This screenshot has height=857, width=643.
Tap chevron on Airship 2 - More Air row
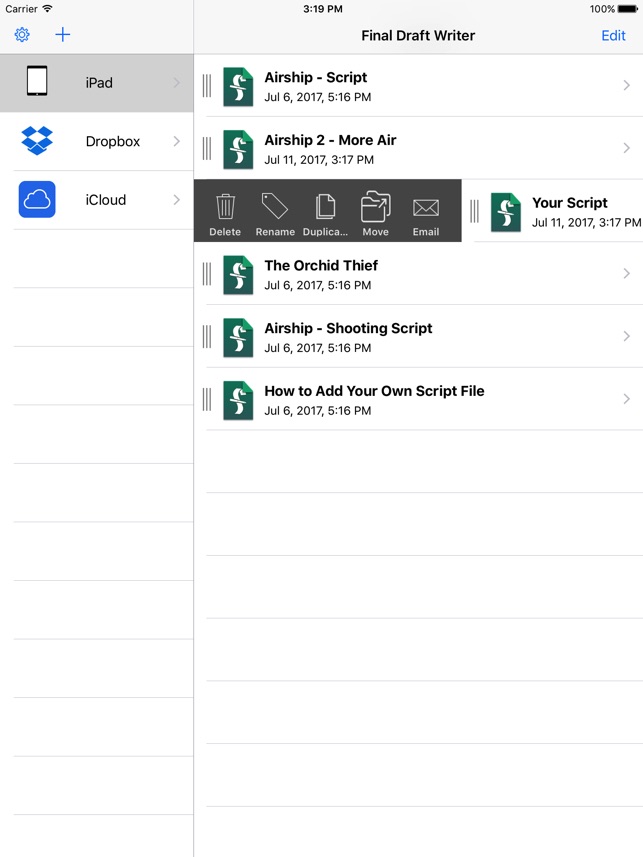(627, 148)
